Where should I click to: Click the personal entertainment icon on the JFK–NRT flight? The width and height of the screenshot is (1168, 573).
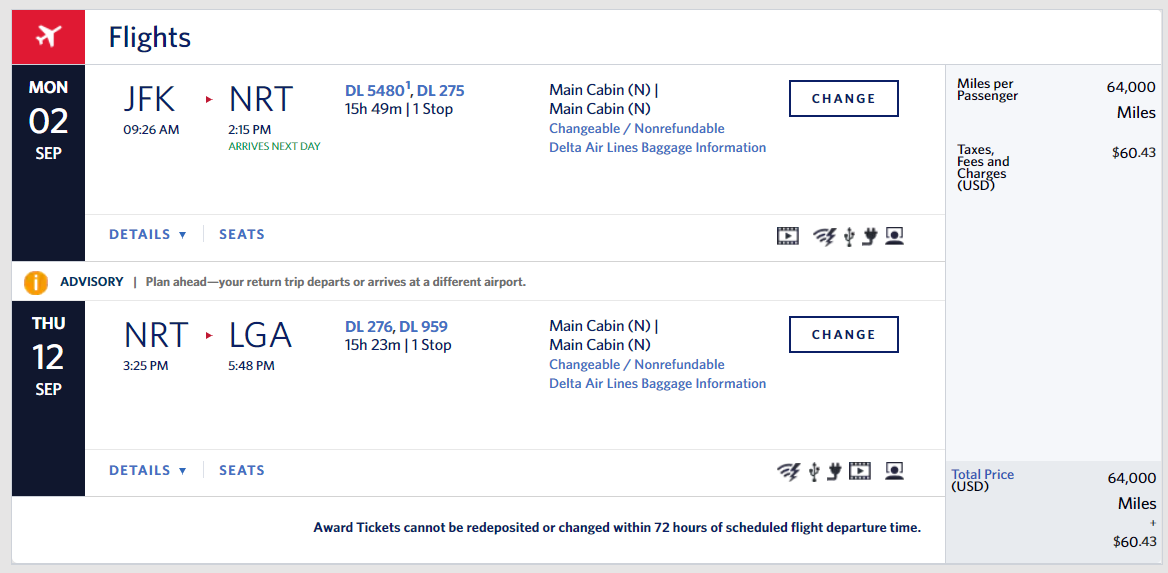point(894,236)
